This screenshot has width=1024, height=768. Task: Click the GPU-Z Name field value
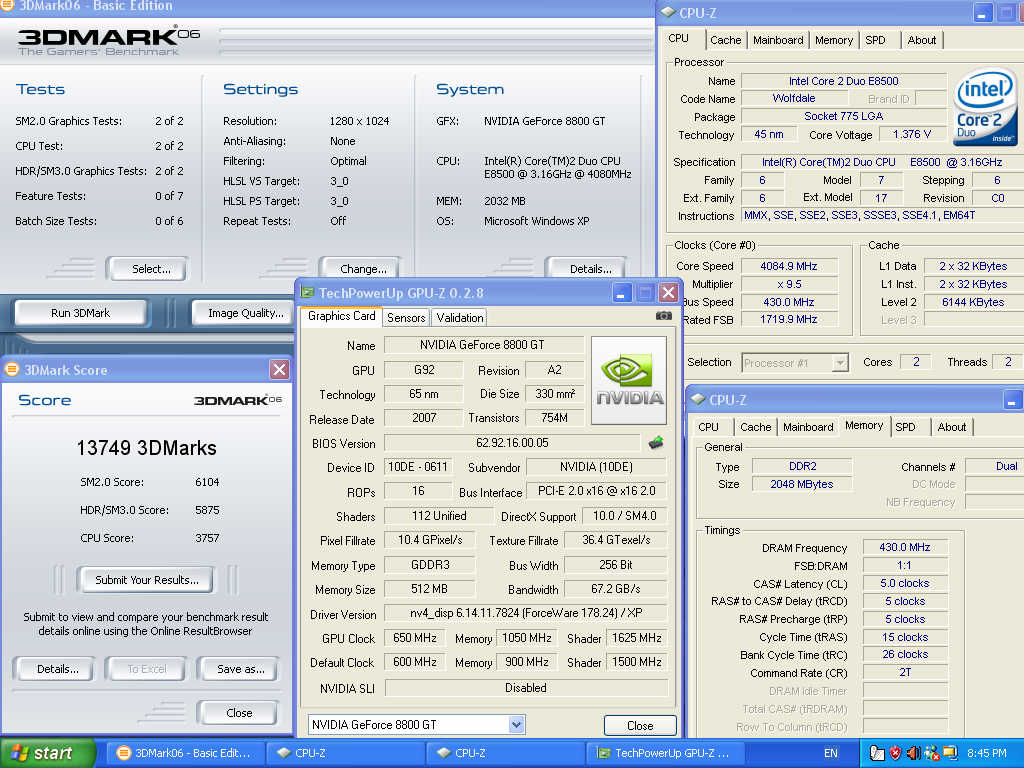point(482,345)
